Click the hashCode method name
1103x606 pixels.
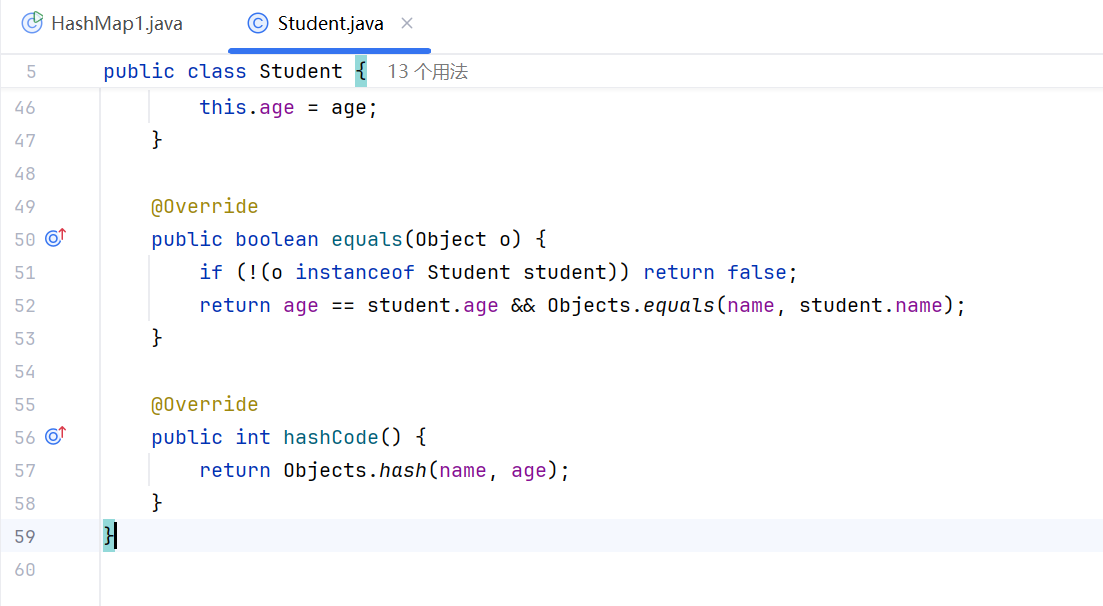tap(331, 437)
